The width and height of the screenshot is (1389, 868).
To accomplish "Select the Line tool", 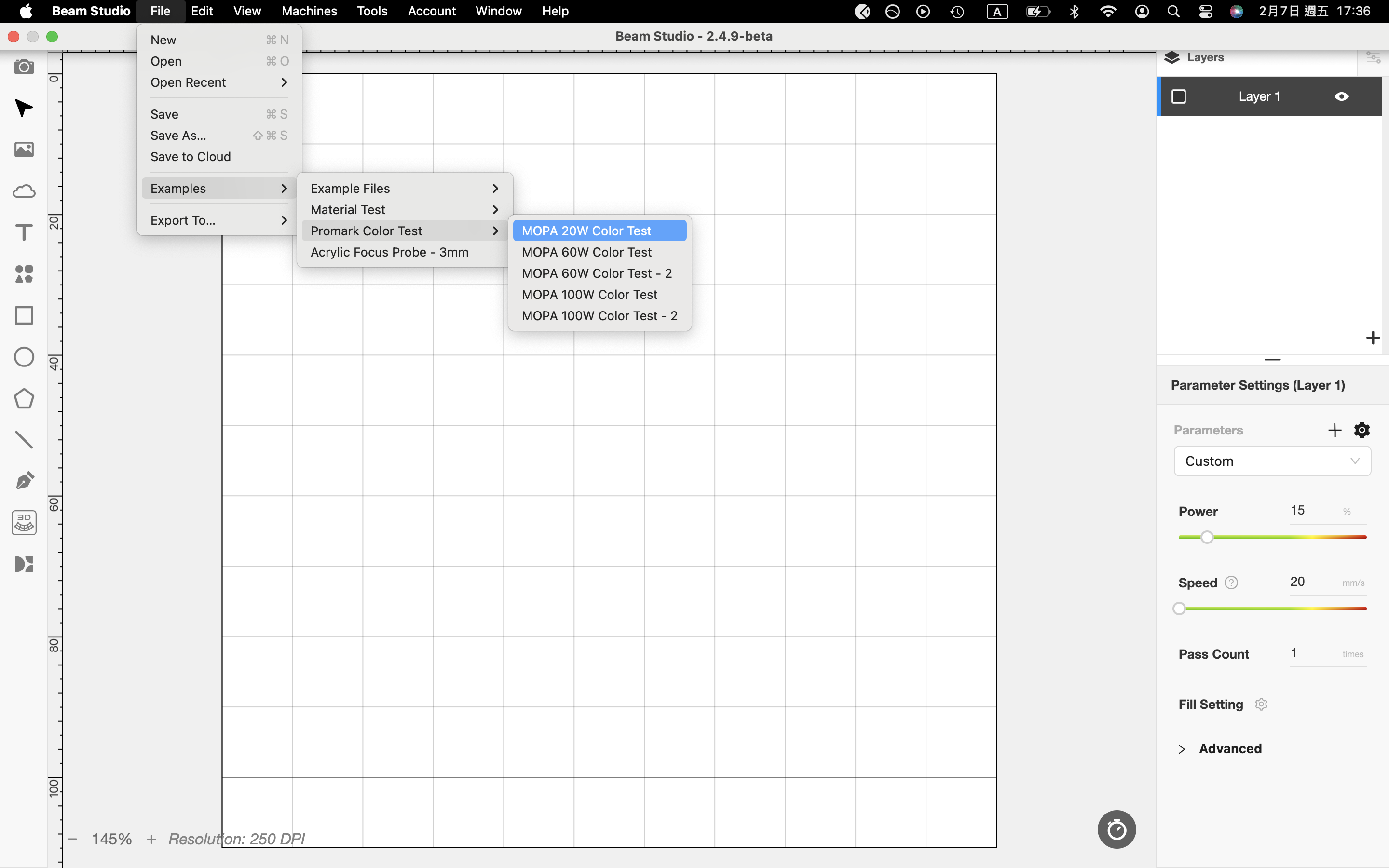I will tap(24, 440).
